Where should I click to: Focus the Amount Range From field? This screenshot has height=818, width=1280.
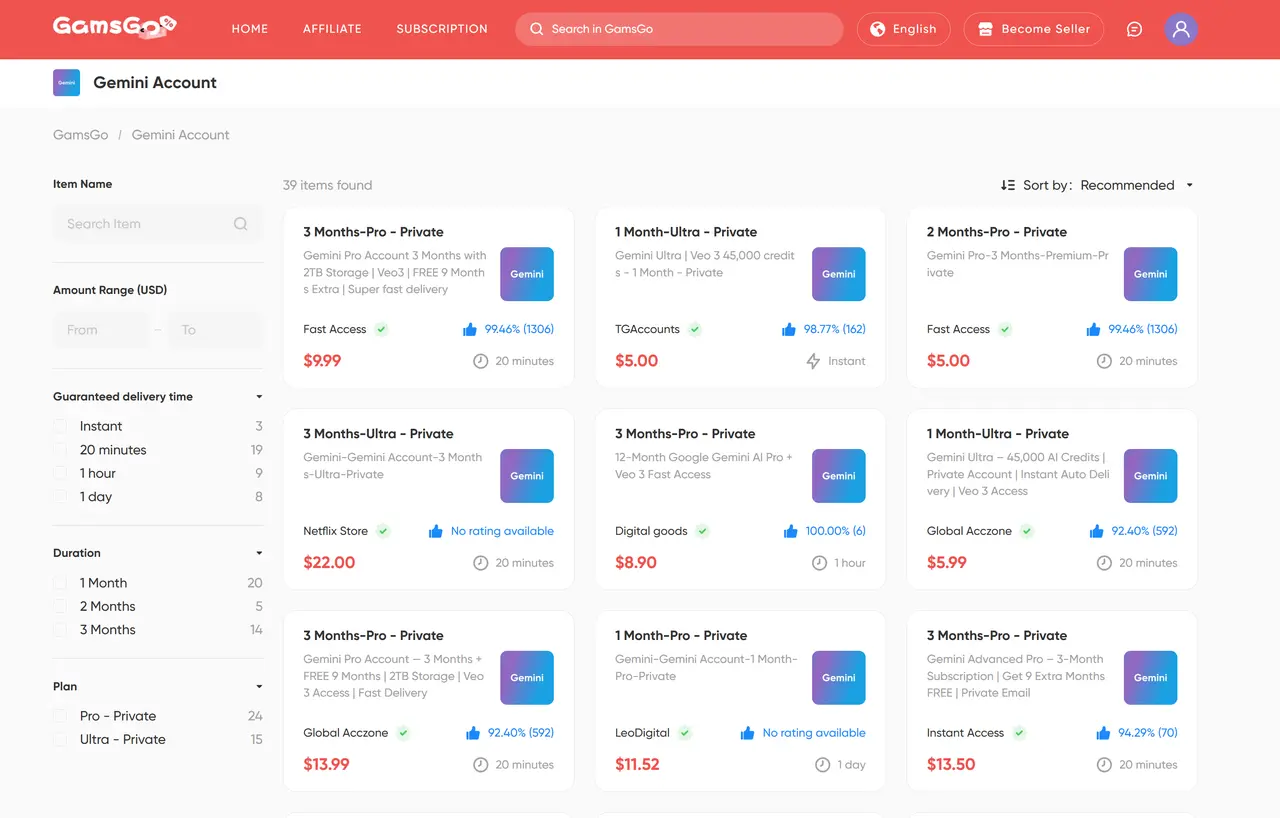tap(100, 330)
